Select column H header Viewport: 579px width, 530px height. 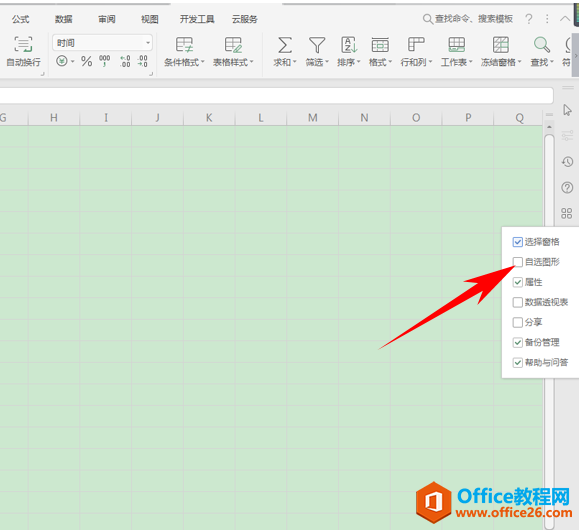point(54,118)
